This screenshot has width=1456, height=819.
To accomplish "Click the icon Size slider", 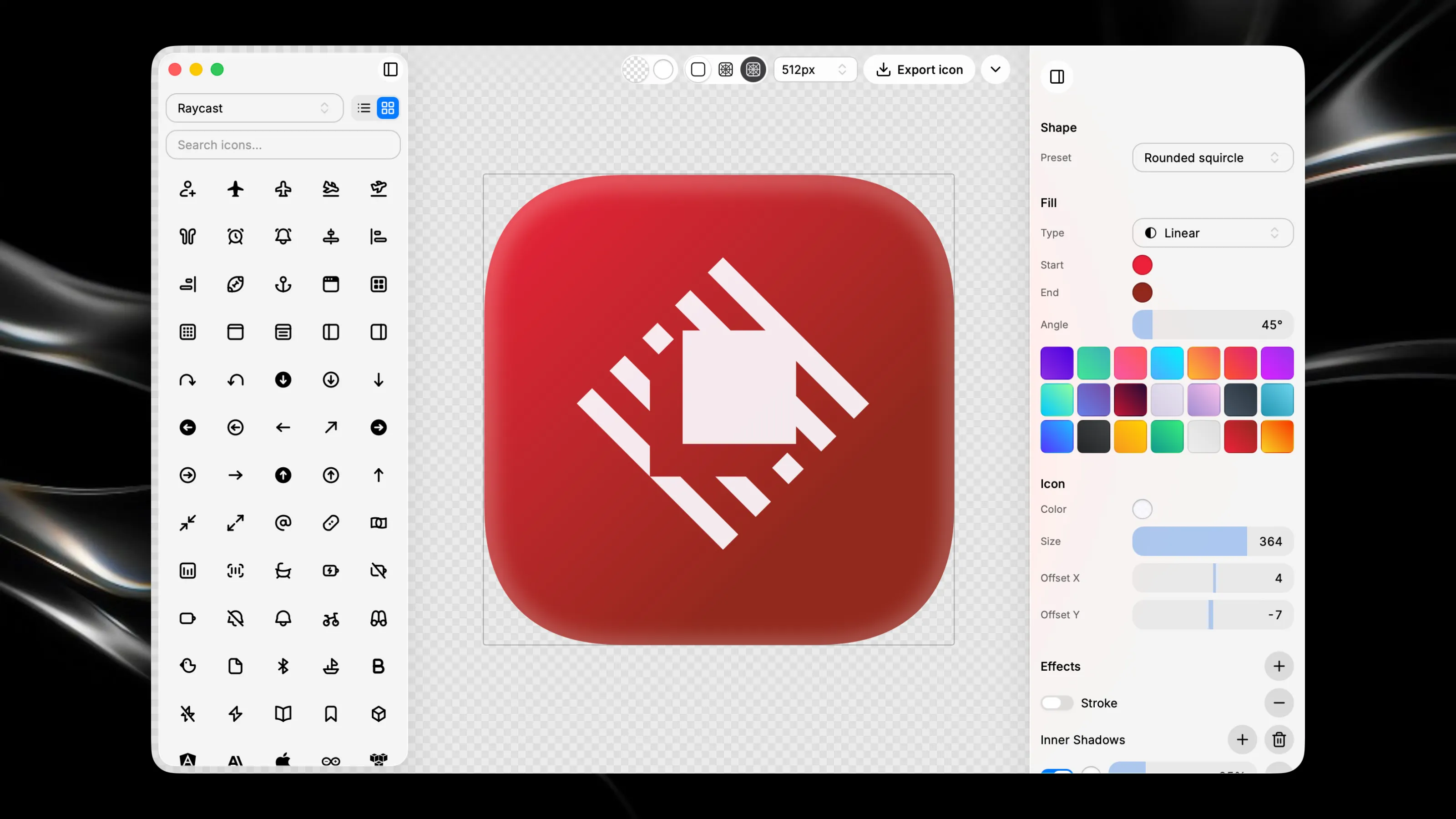I will point(1213,541).
